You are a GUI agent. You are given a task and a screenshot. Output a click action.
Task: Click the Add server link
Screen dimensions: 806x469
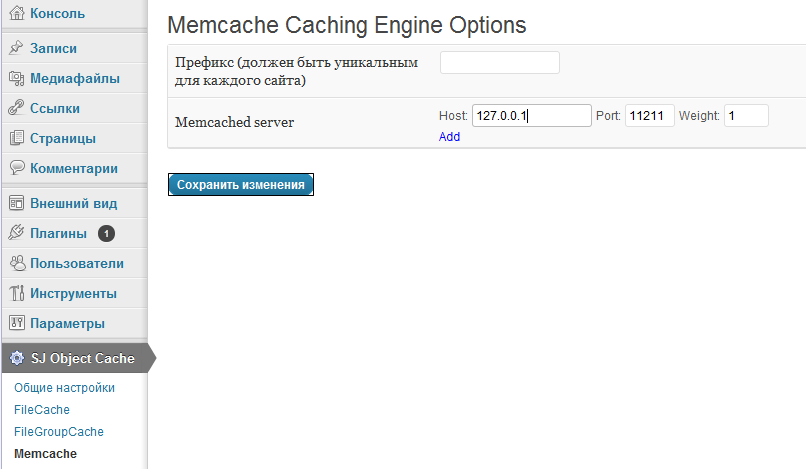(x=449, y=137)
